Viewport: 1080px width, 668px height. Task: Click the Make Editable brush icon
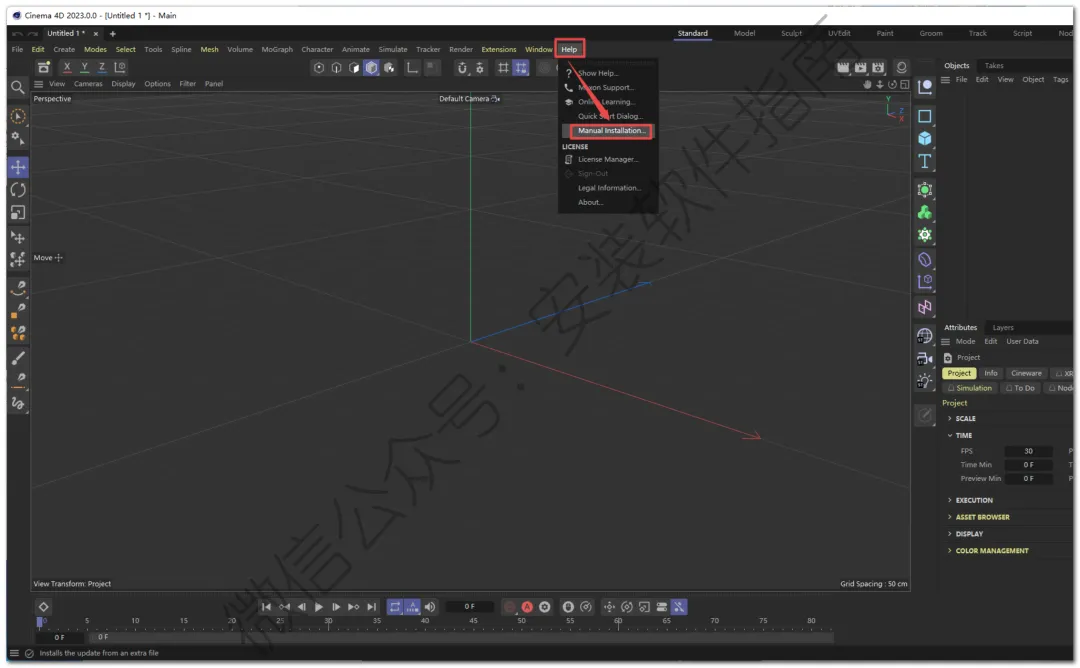click(925, 415)
